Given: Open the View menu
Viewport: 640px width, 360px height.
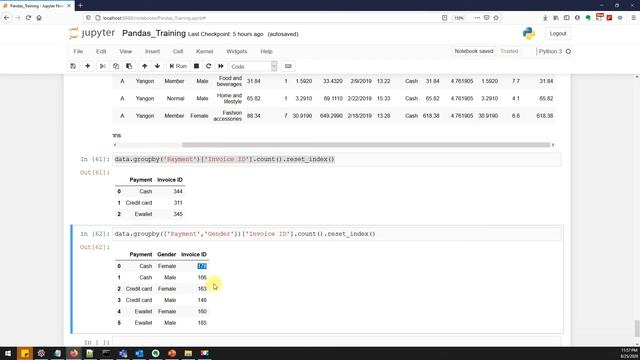Looking at the screenshot, I should (x=126, y=51).
